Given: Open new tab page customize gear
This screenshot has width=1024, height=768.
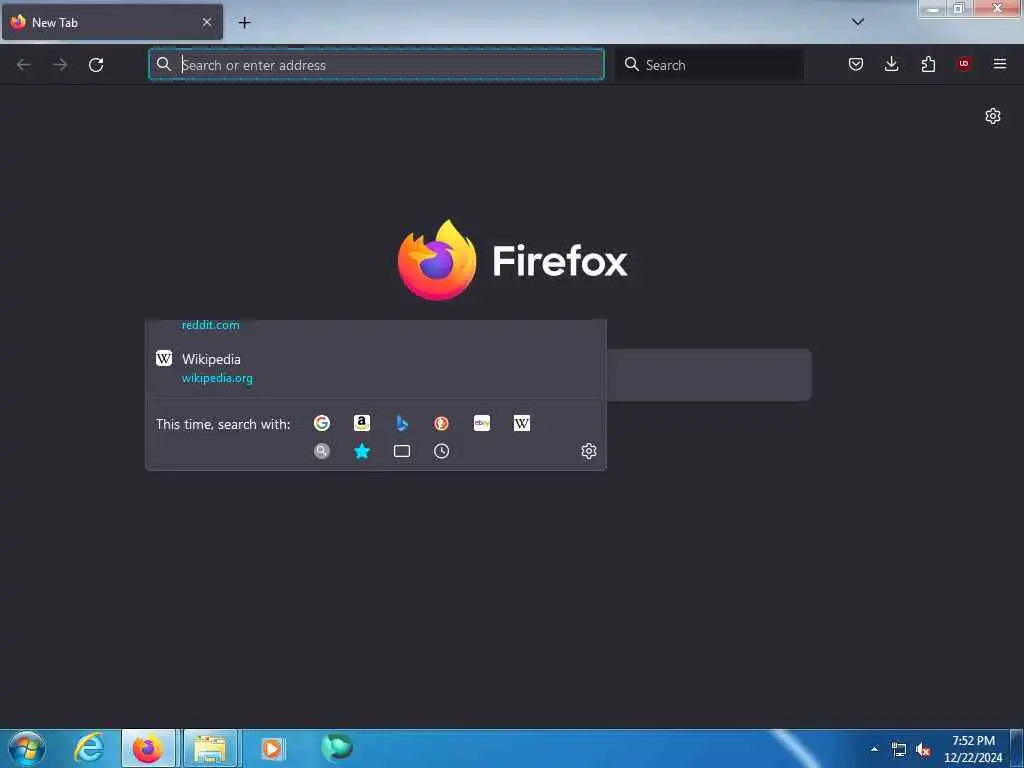Looking at the screenshot, I should coord(993,116).
